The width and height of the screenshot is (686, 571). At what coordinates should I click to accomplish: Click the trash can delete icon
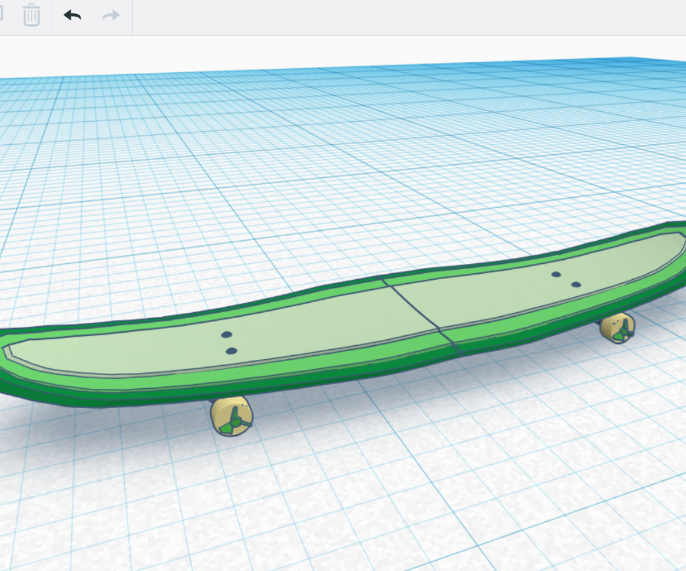click(32, 15)
